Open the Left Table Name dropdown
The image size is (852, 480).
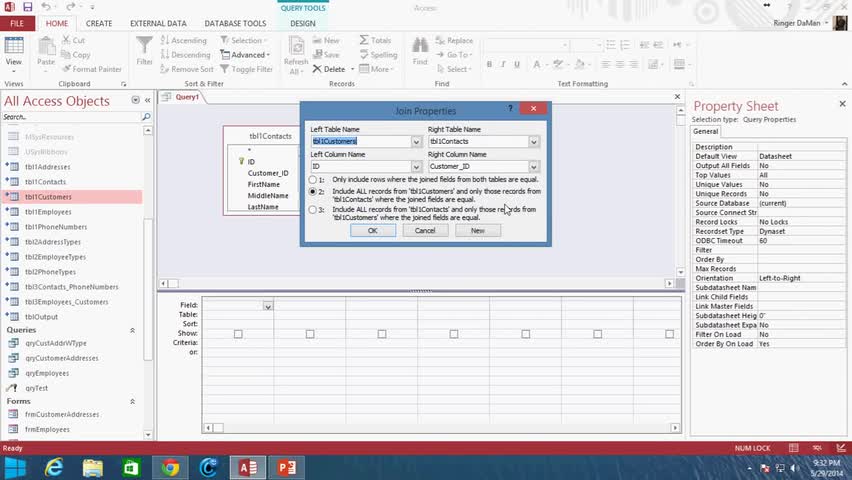pyautogui.click(x=416, y=141)
